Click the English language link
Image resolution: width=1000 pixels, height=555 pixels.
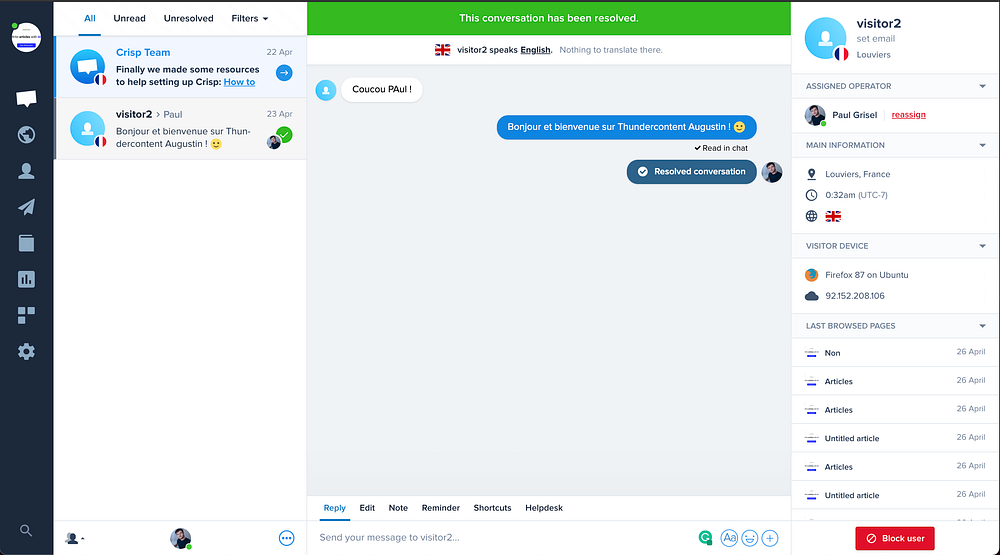[x=535, y=50]
